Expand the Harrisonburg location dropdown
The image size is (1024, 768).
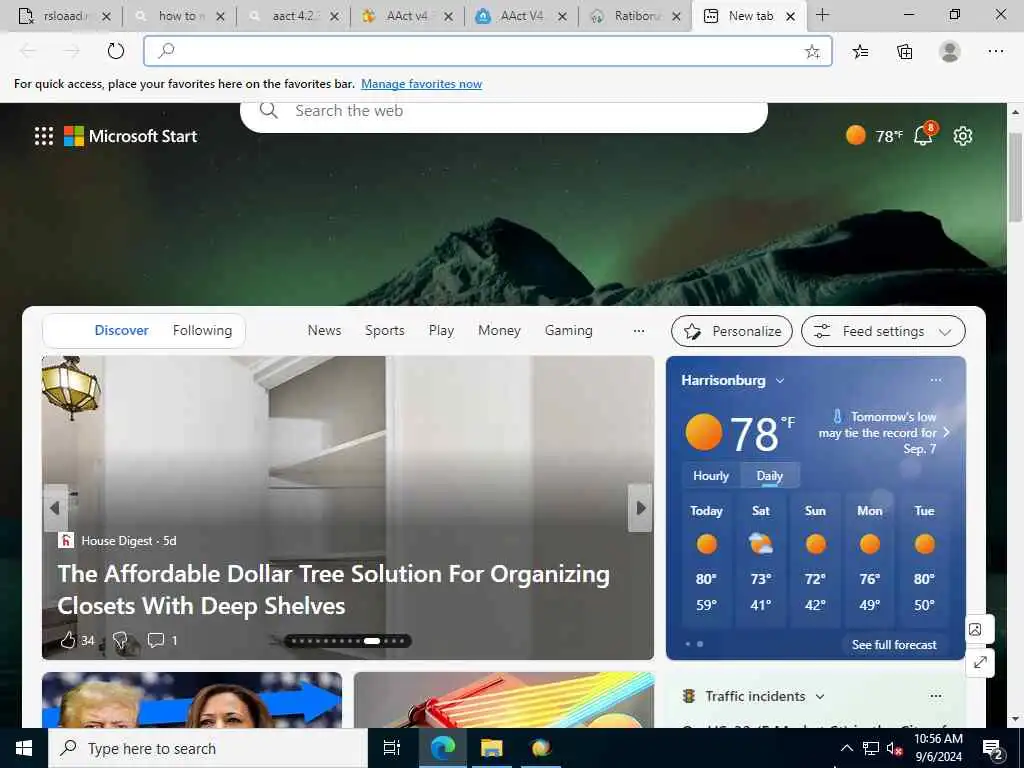(780, 381)
